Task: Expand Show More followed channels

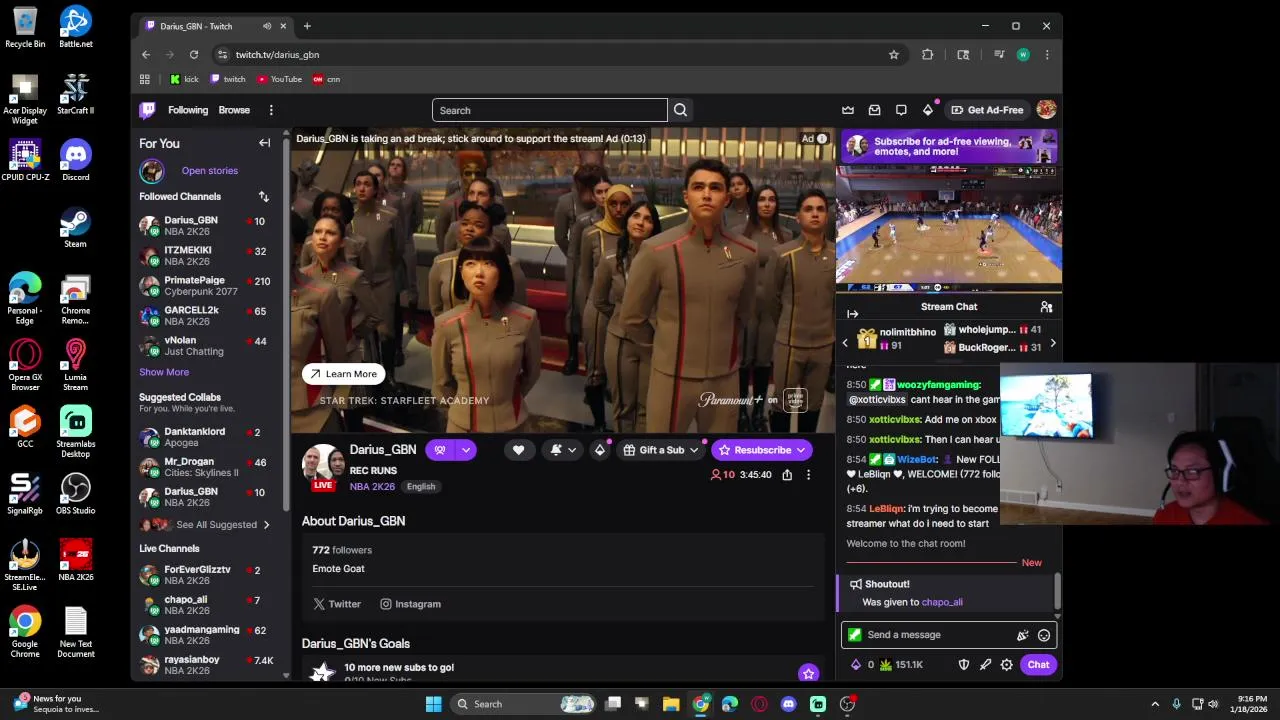Action: pyautogui.click(x=164, y=372)
